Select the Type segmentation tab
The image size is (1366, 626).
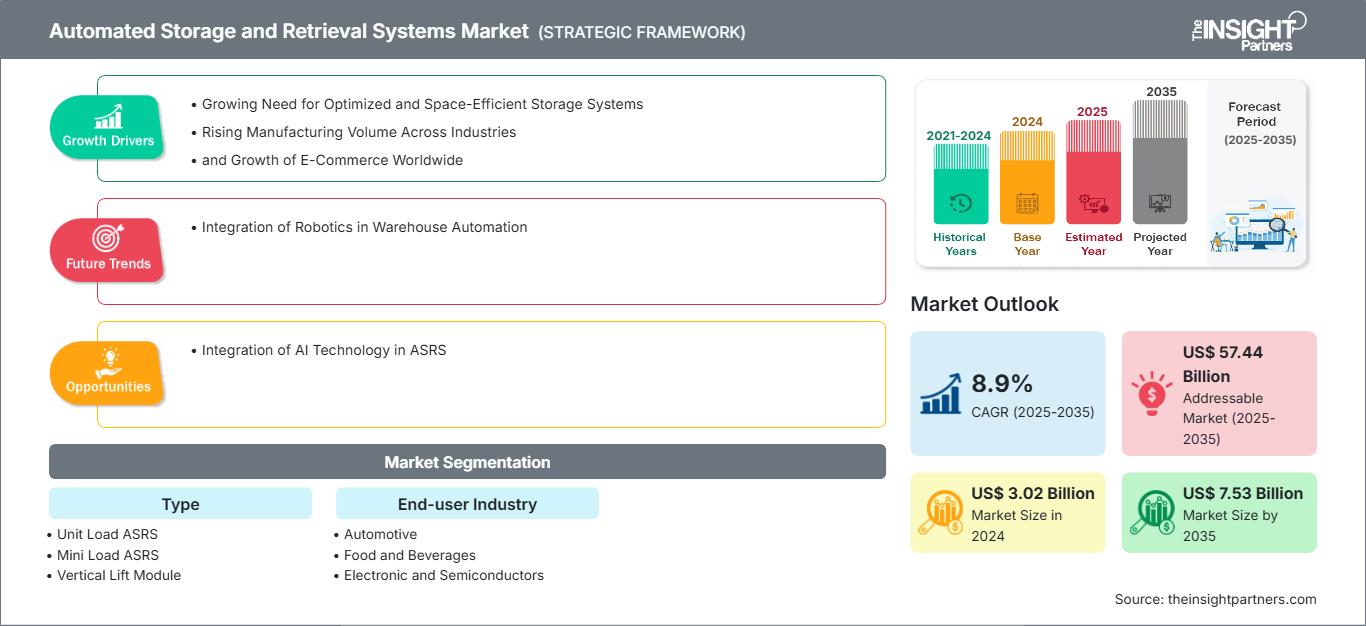(180, 503)
